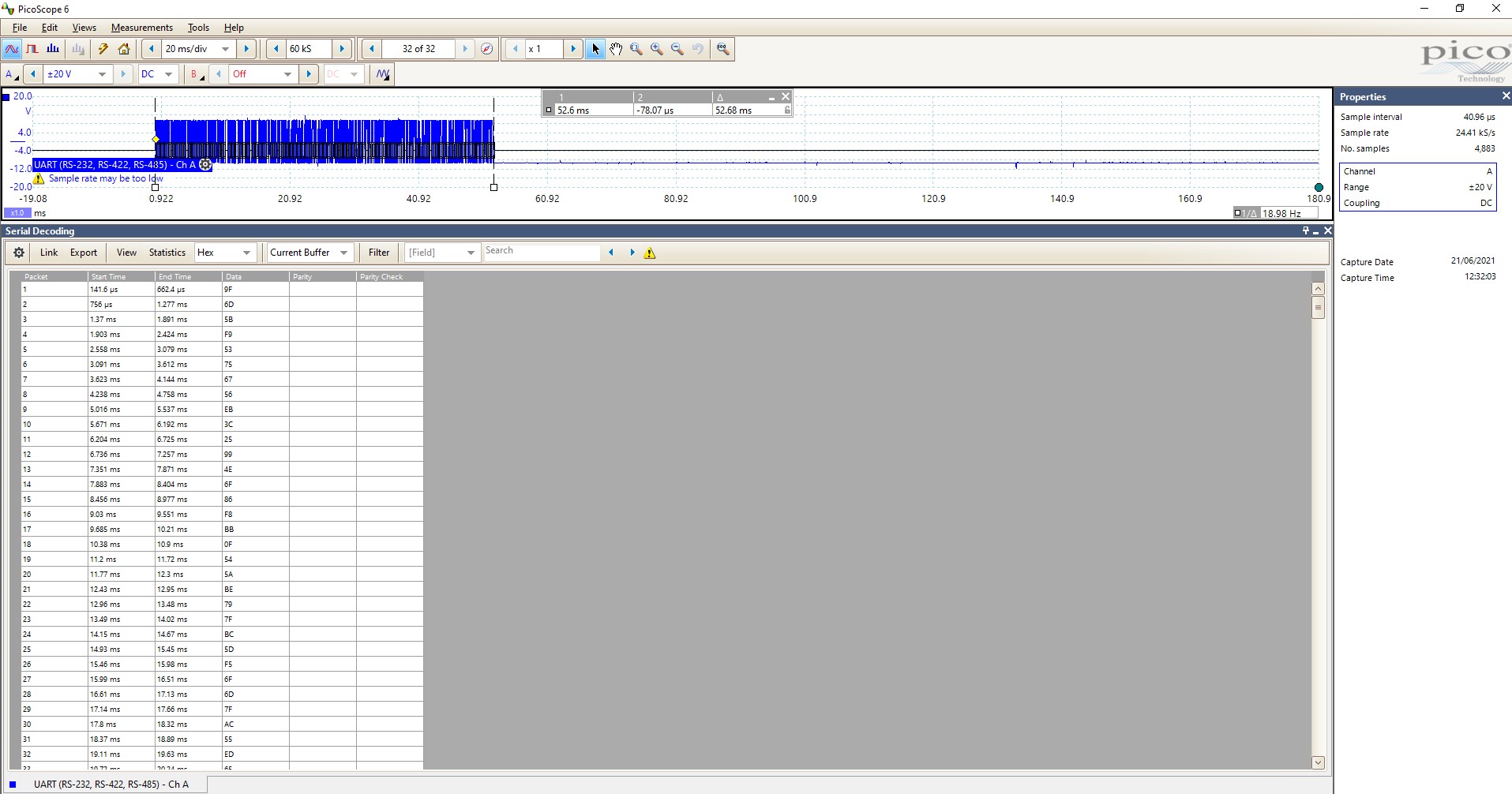Increase zoom factor x1 right arrow

(573, 49)
